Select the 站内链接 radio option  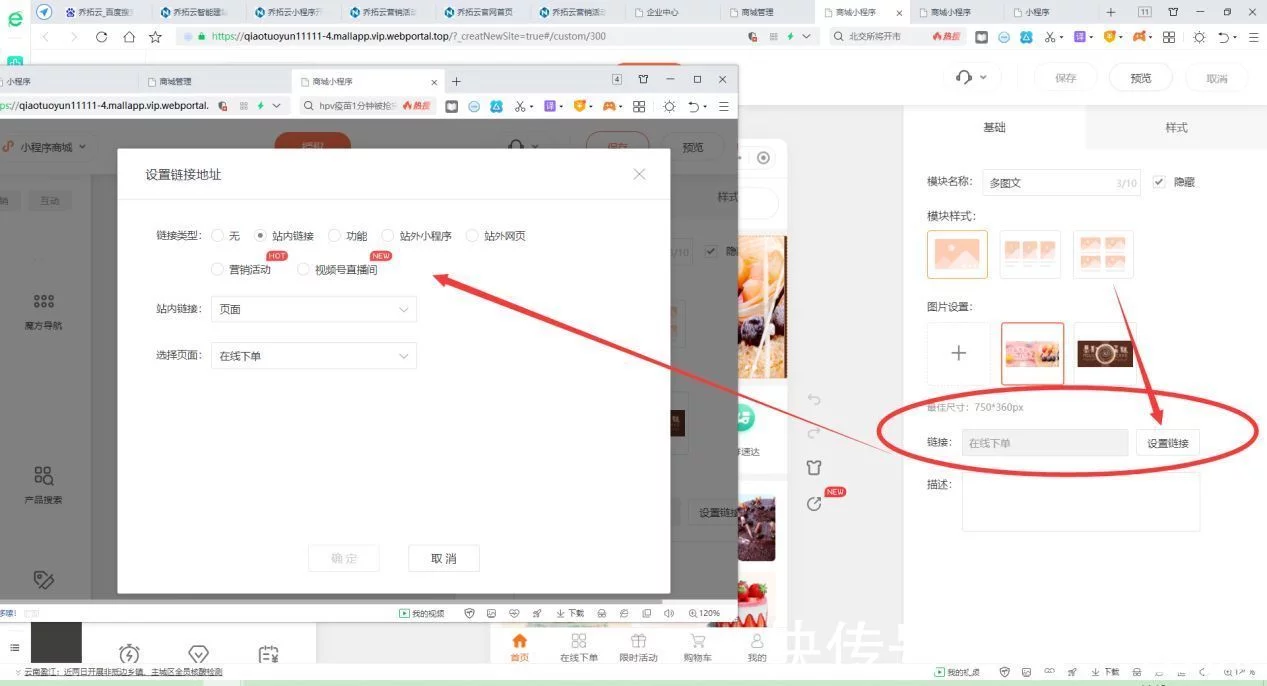[x=260, y=236]
